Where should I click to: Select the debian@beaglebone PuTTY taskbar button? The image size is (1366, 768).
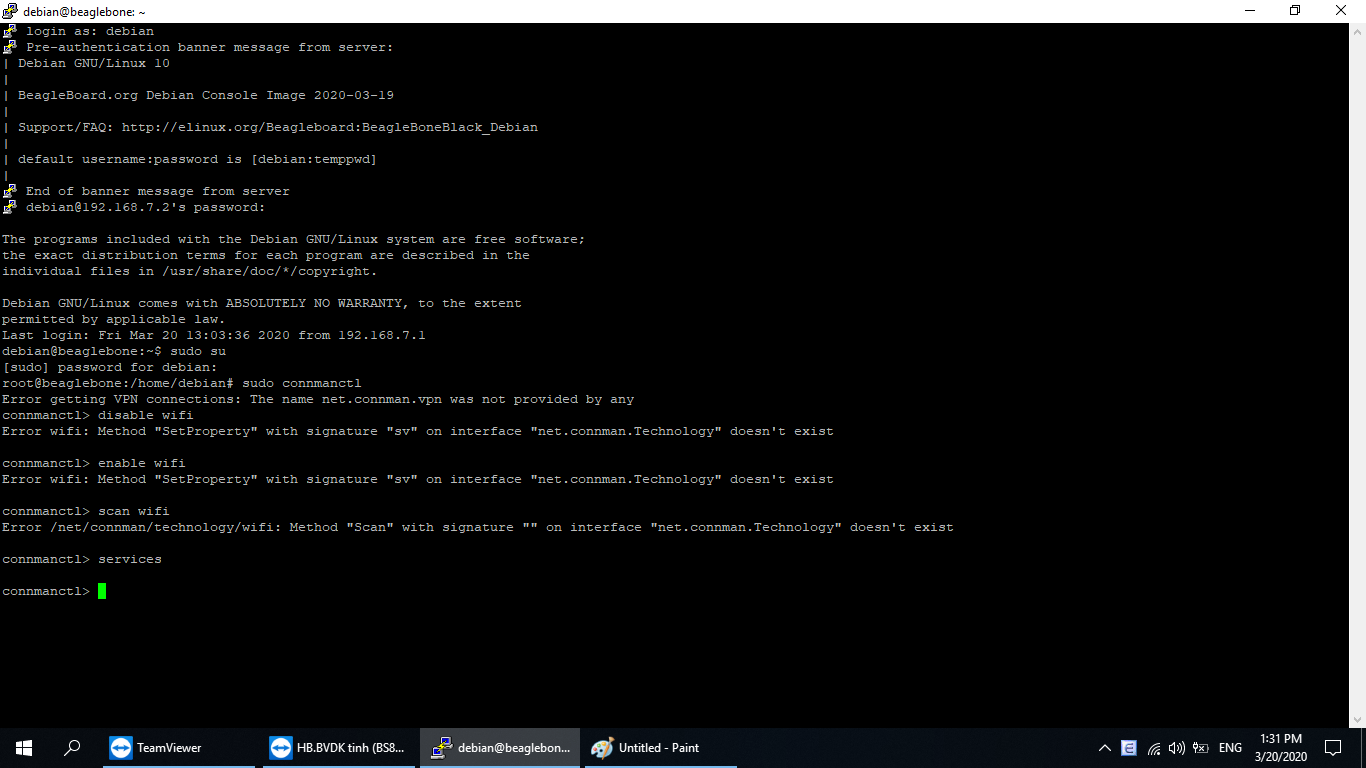(x=500, y=747)
